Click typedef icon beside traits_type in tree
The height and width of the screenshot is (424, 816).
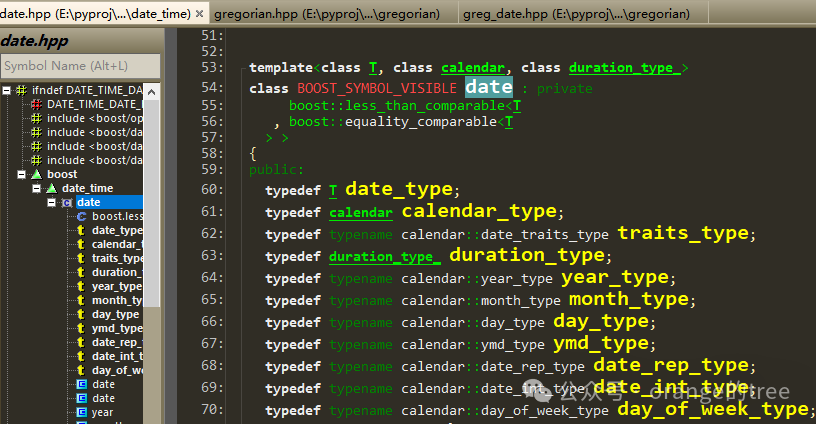[x=81, y=259]
